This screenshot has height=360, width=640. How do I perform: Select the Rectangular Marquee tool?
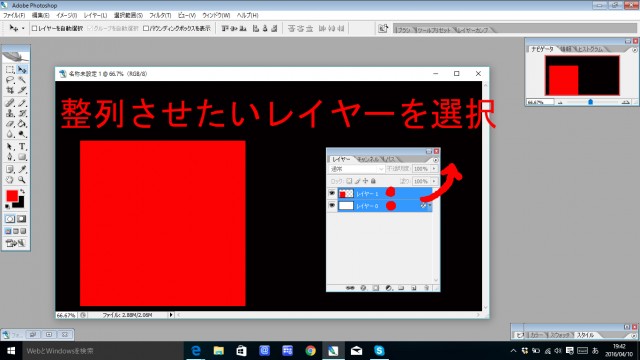(10, 70)
